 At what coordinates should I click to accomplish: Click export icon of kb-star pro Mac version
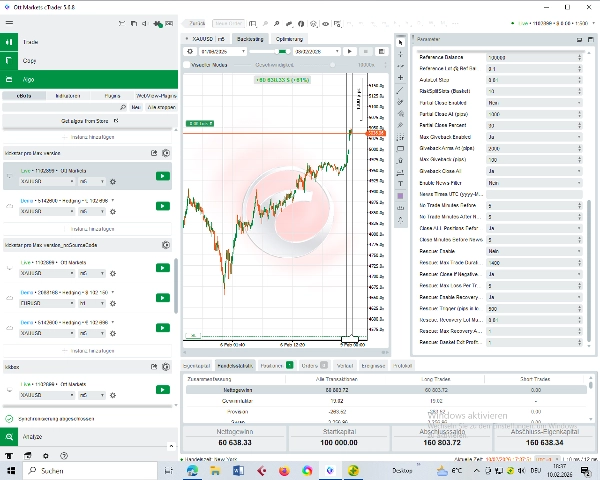[154, 153]
